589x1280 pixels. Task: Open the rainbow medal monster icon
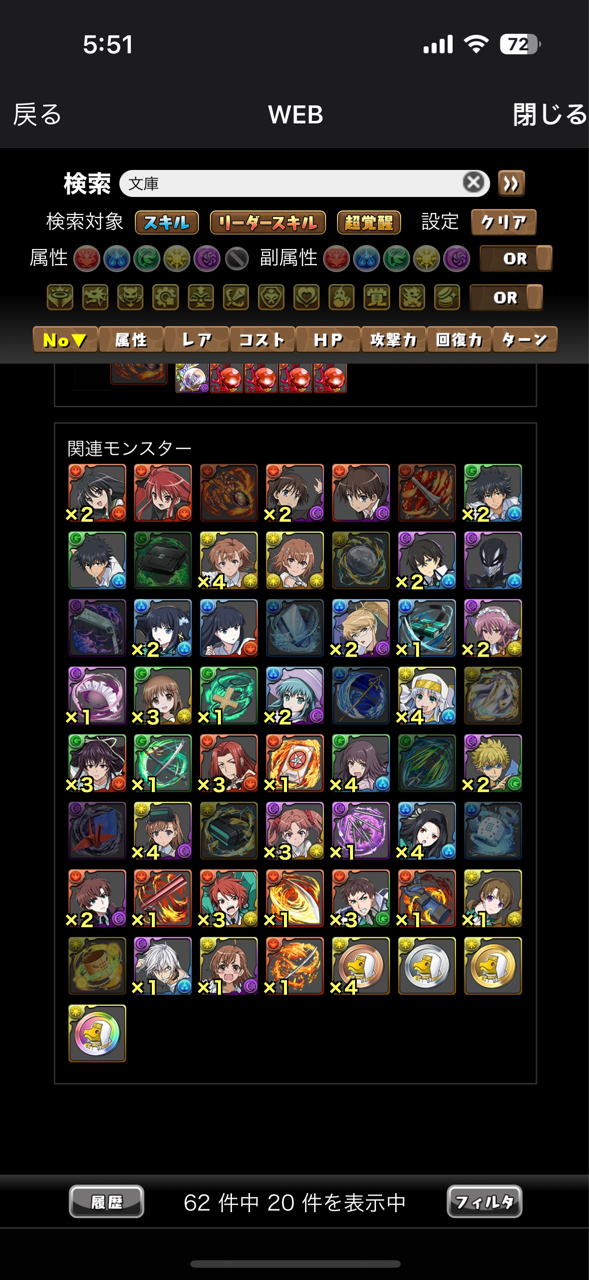coord(97,1033)
